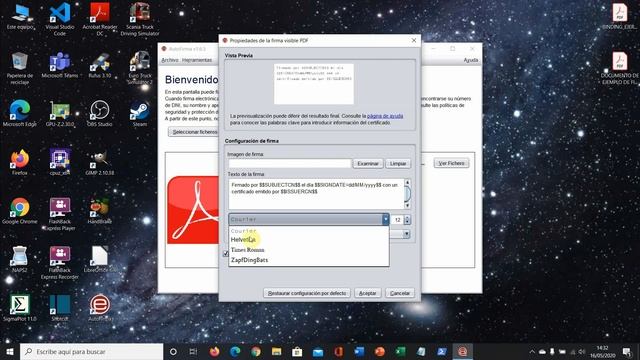The image size is (640, 360).
Task: Open Microsoft Store from taskbar
Action: click(297, 351)
